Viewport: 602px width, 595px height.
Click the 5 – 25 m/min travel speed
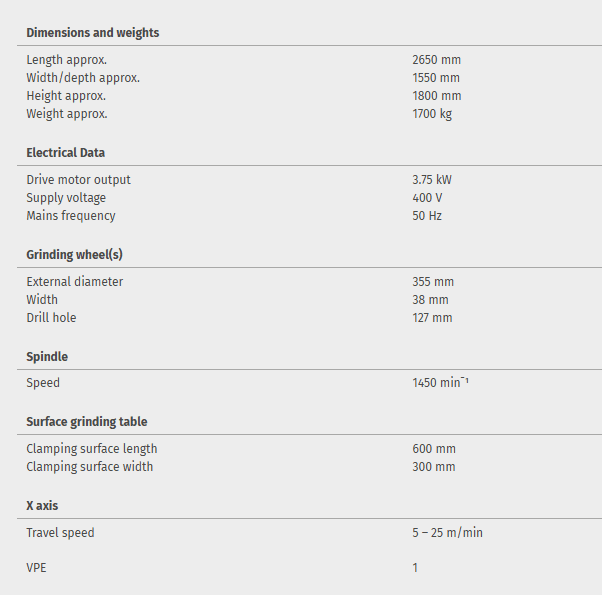447,533
